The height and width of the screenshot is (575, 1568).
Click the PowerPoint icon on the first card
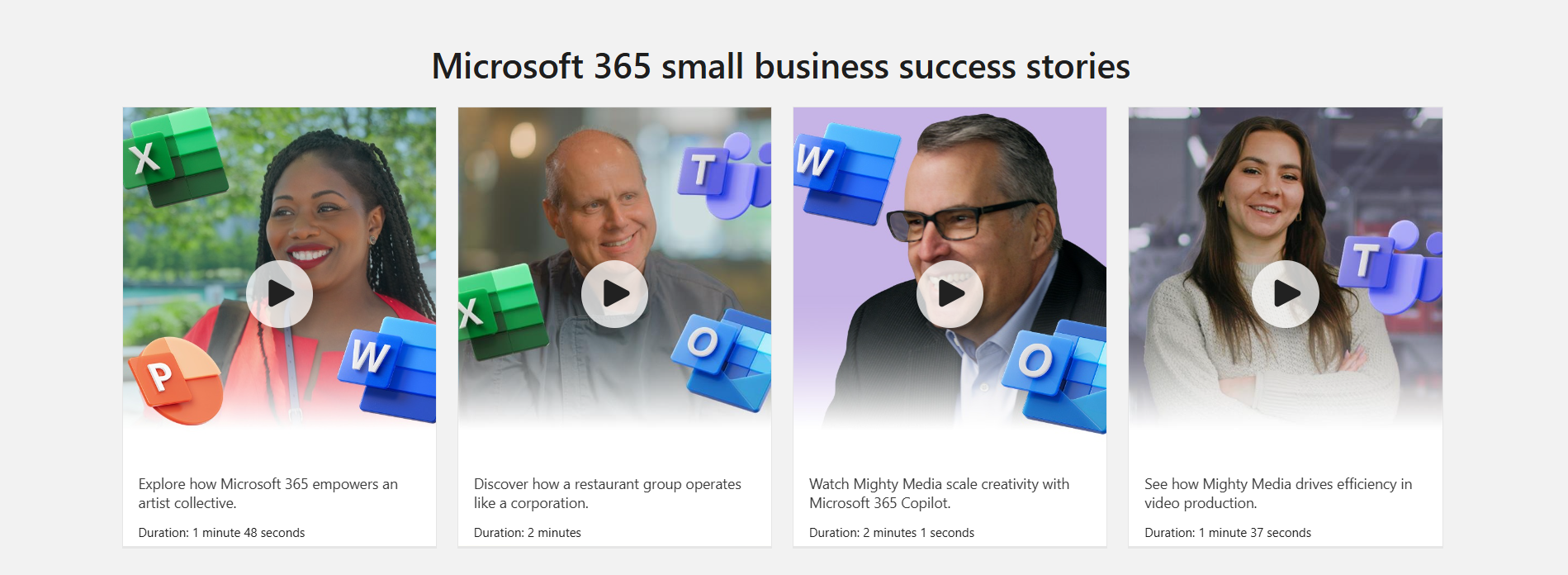[175, 380]
